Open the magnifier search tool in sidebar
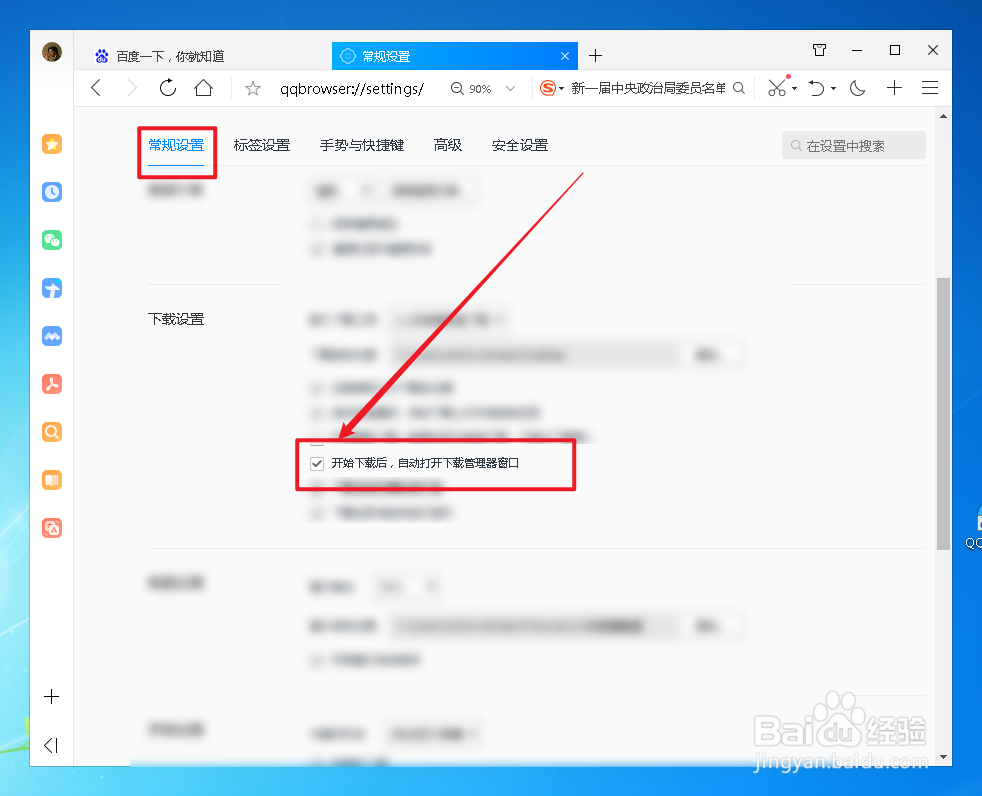The height and width of the screenshot is (796, 982). pyautogui.click(x=52, y=432)
